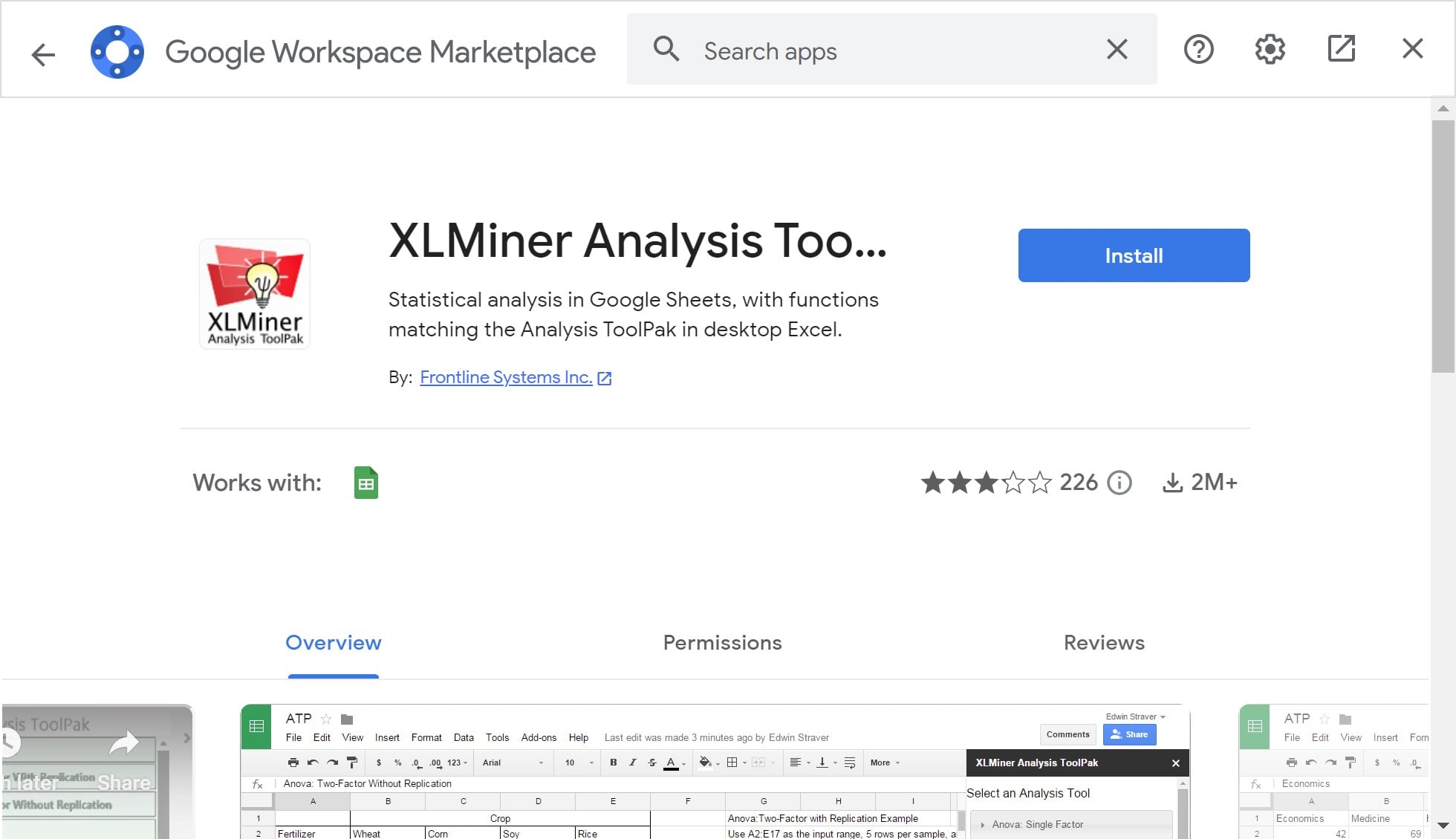Switch to the Permissions tab

tap(722, 642)
